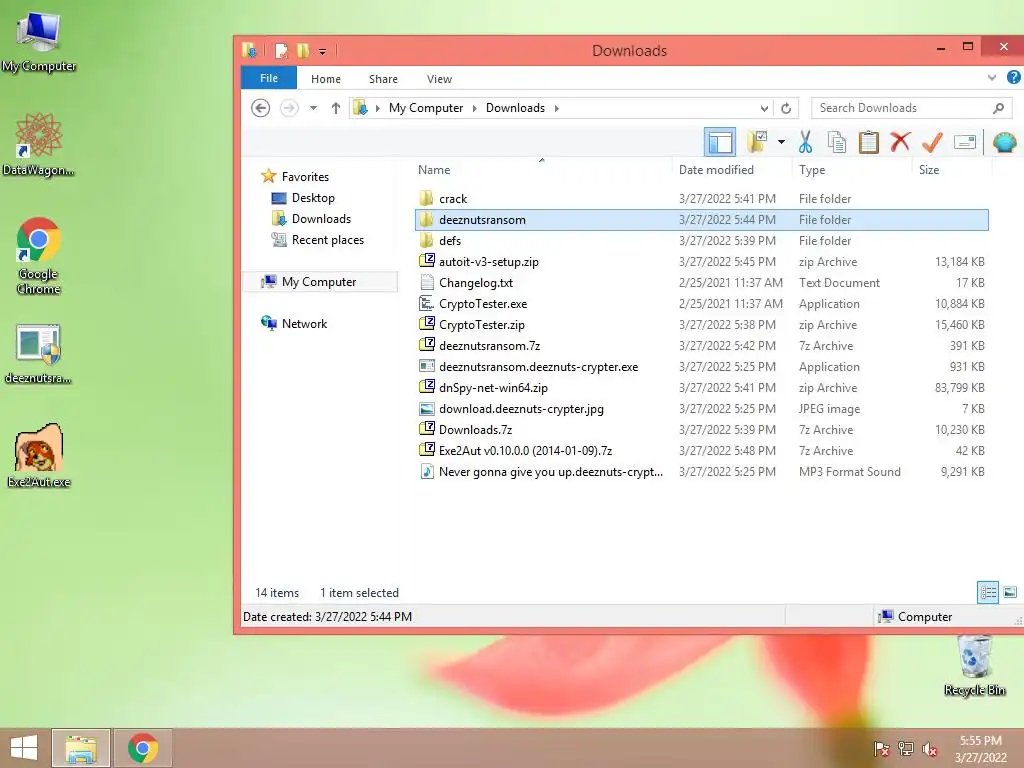The height and width of the screenshot is (768, 1024).
Task: Expand the ribbon with the chevron
Action: [x=992, y=78]
